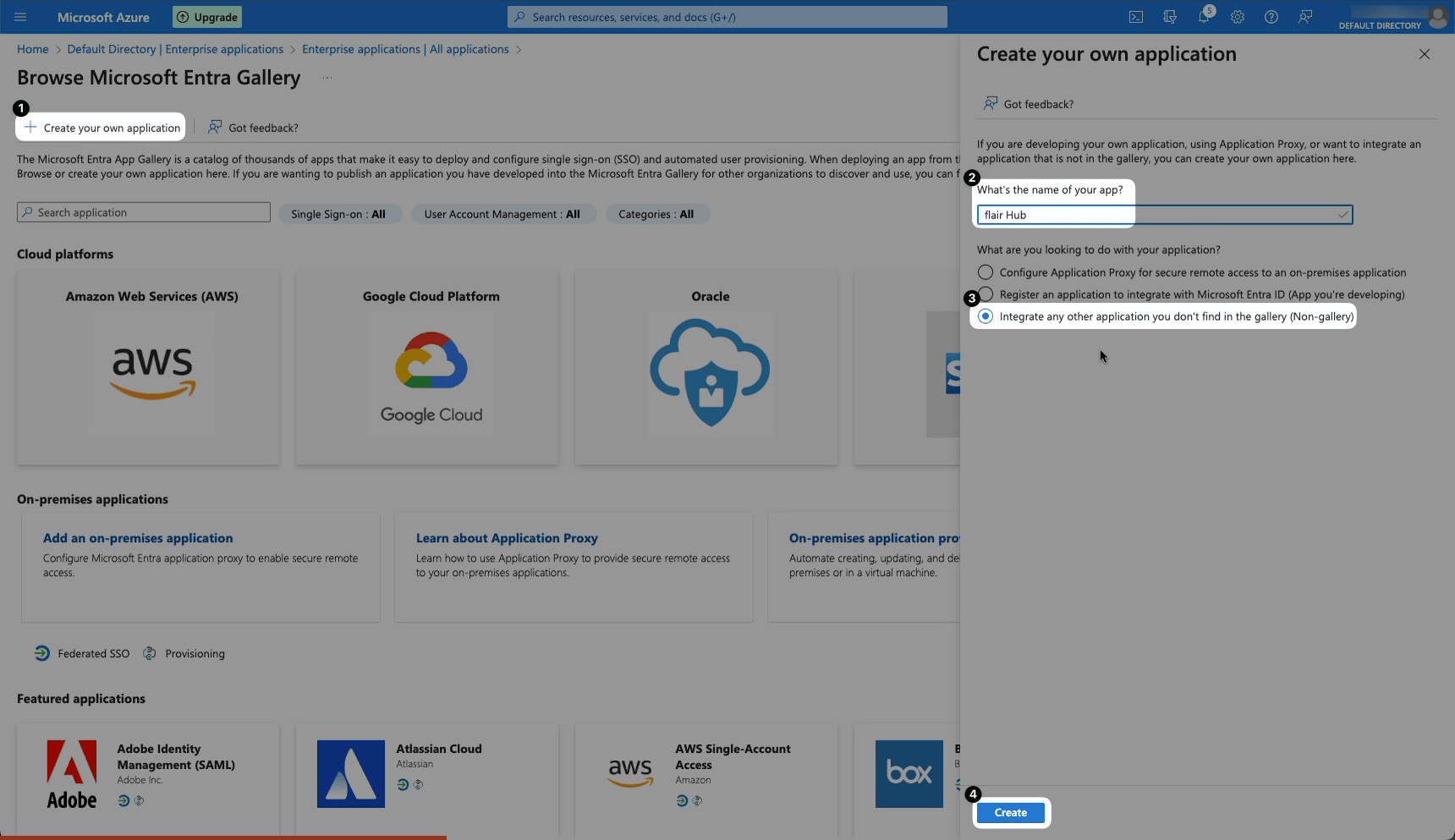Image resolution: width=1455 pixels, height=840 pixels.
Task: Open the Help question mark icon
Action: click(1271, 17)
